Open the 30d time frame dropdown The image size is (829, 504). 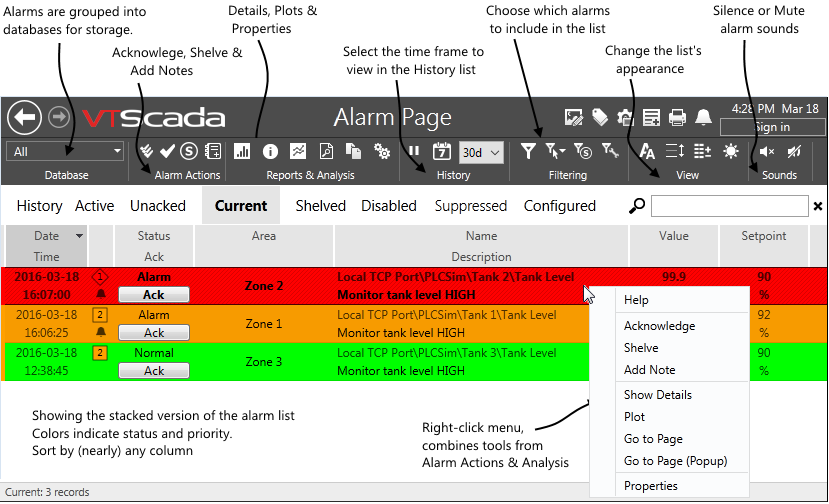(480, 152)
